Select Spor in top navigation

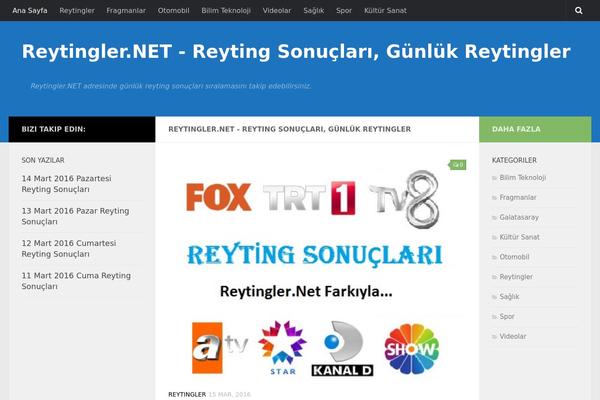point(344,11)
